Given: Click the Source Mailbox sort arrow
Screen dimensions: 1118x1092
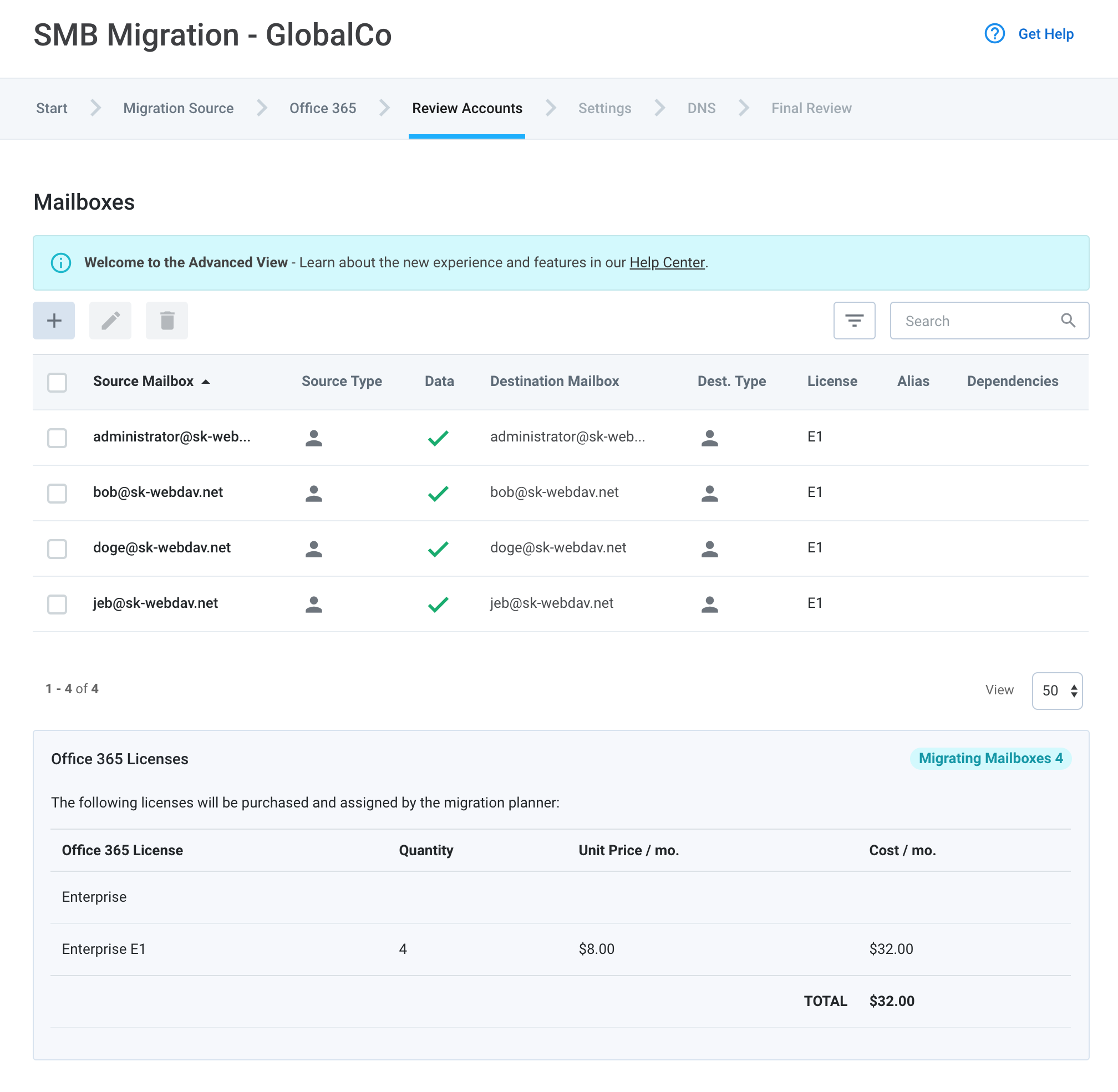Looking at the screenshot, I should tap(206, 382).
